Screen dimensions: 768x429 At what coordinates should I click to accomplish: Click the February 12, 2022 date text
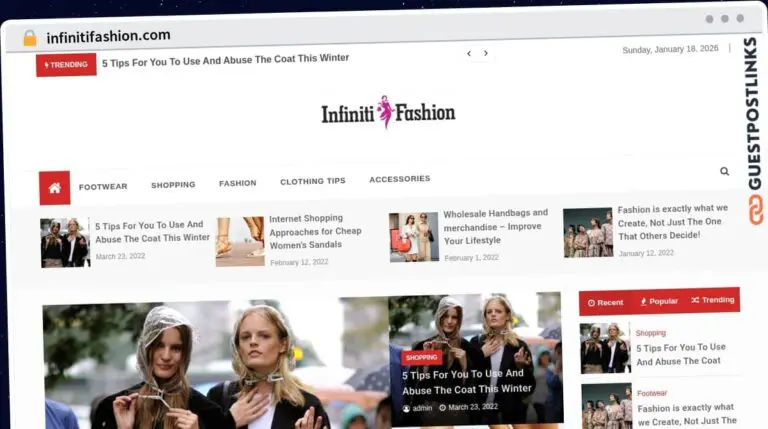(299, 262)
